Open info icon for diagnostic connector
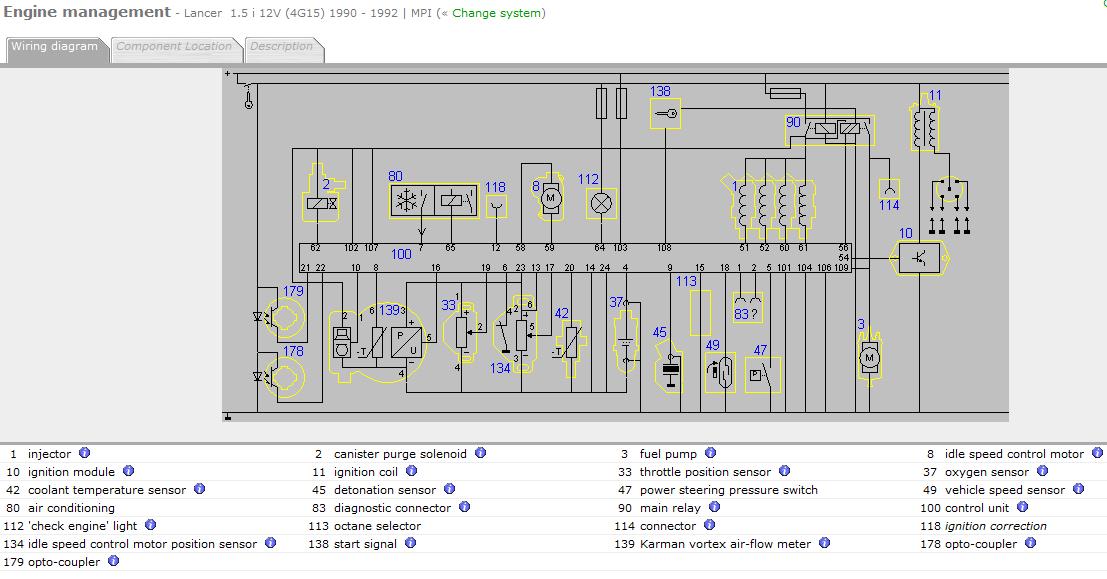Image resolution: width=1107 pixels, height=579 pixels. coord(465,506)
